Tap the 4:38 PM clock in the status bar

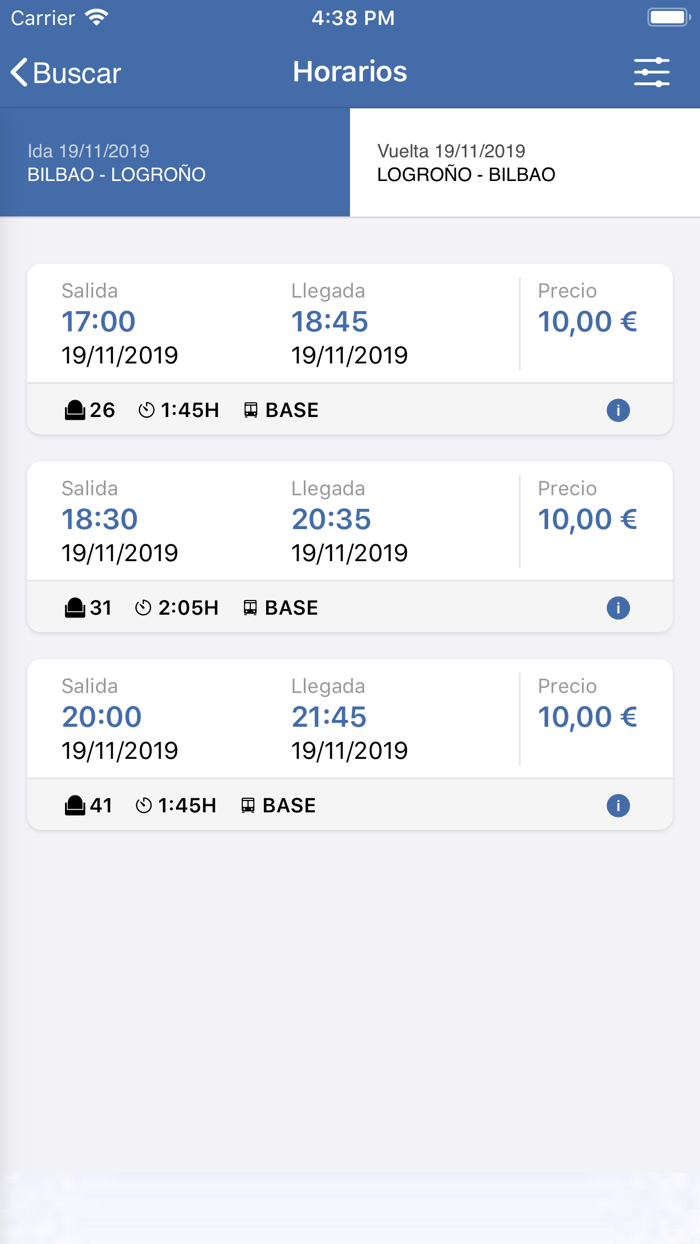(352, 16)
